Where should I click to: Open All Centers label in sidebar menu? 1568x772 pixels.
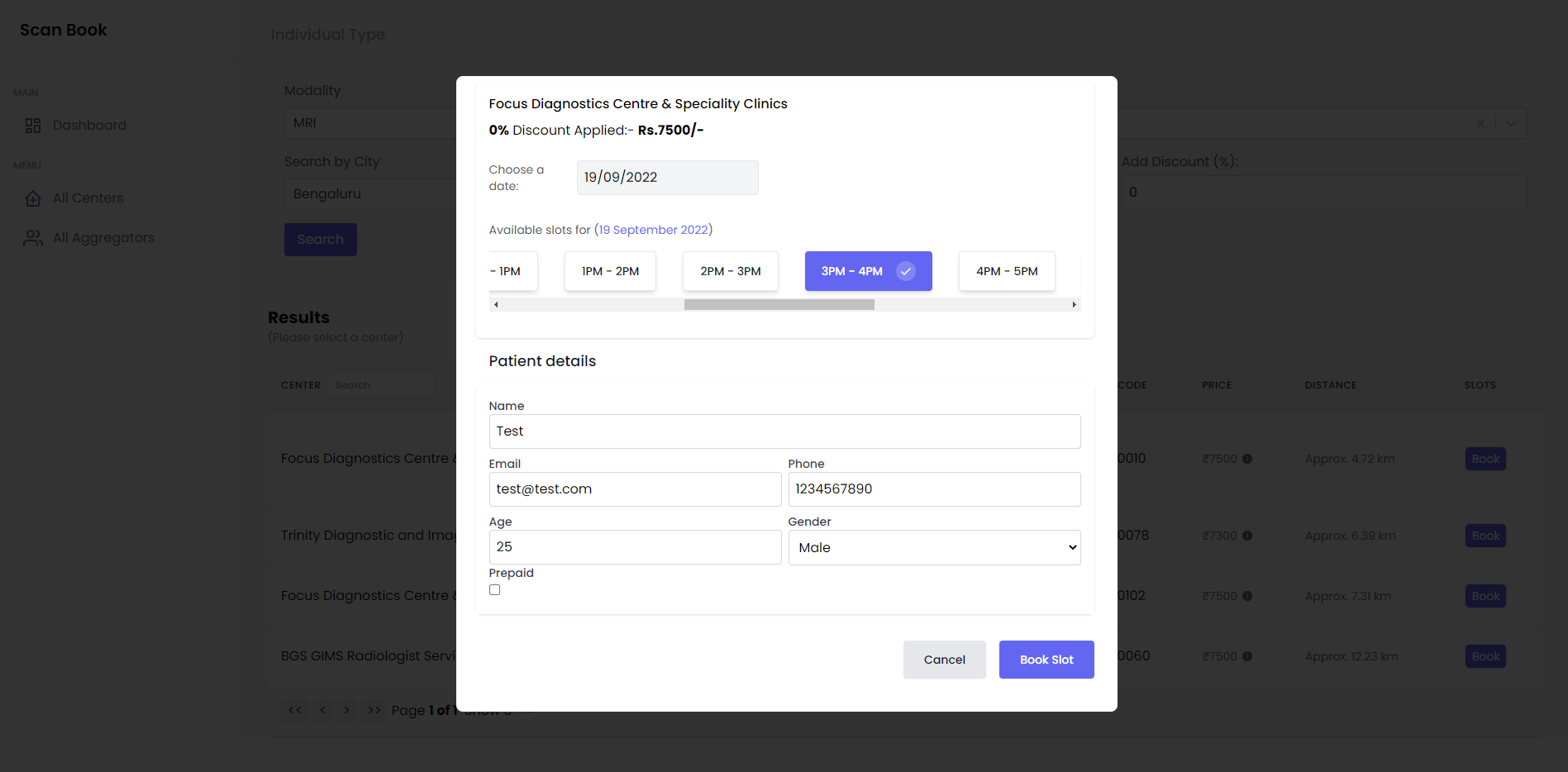(x=88, y=198)
